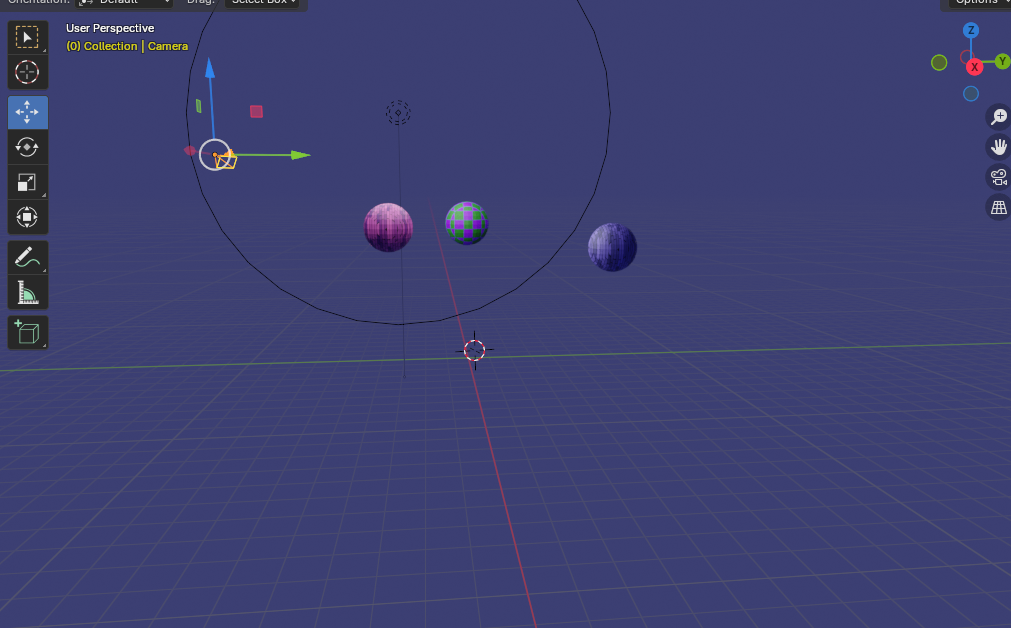1011x628 pixels.
Task: Toggle the camera view button
Action: [998, 178]
